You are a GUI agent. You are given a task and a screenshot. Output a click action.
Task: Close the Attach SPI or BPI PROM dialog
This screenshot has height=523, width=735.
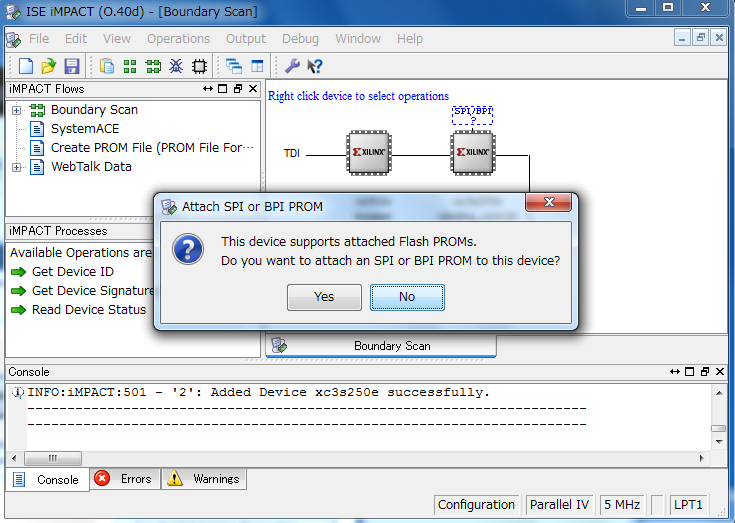(x=549, y=202)
